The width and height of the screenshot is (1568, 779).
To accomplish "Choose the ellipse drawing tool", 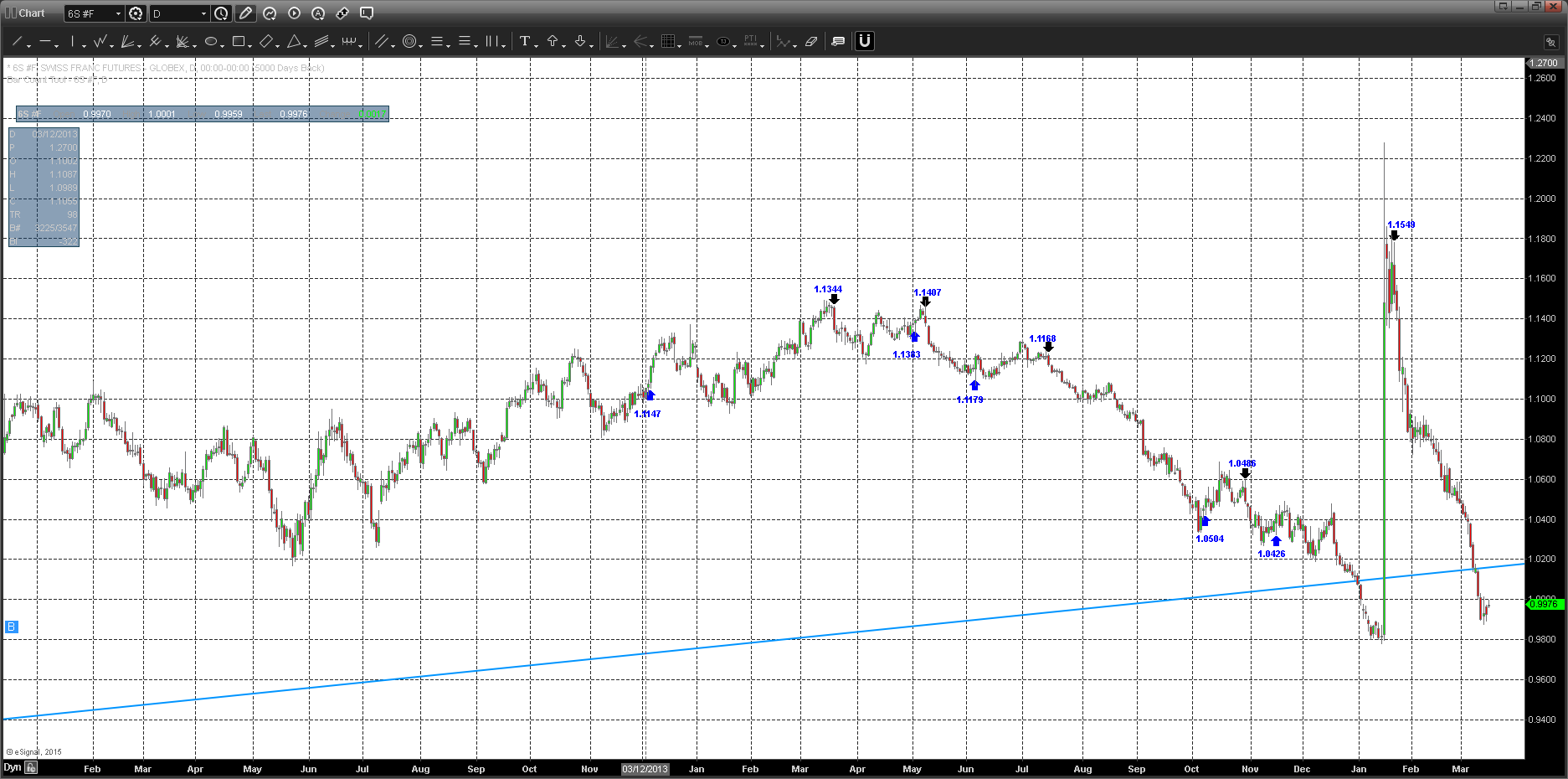I will click(211, 41).
